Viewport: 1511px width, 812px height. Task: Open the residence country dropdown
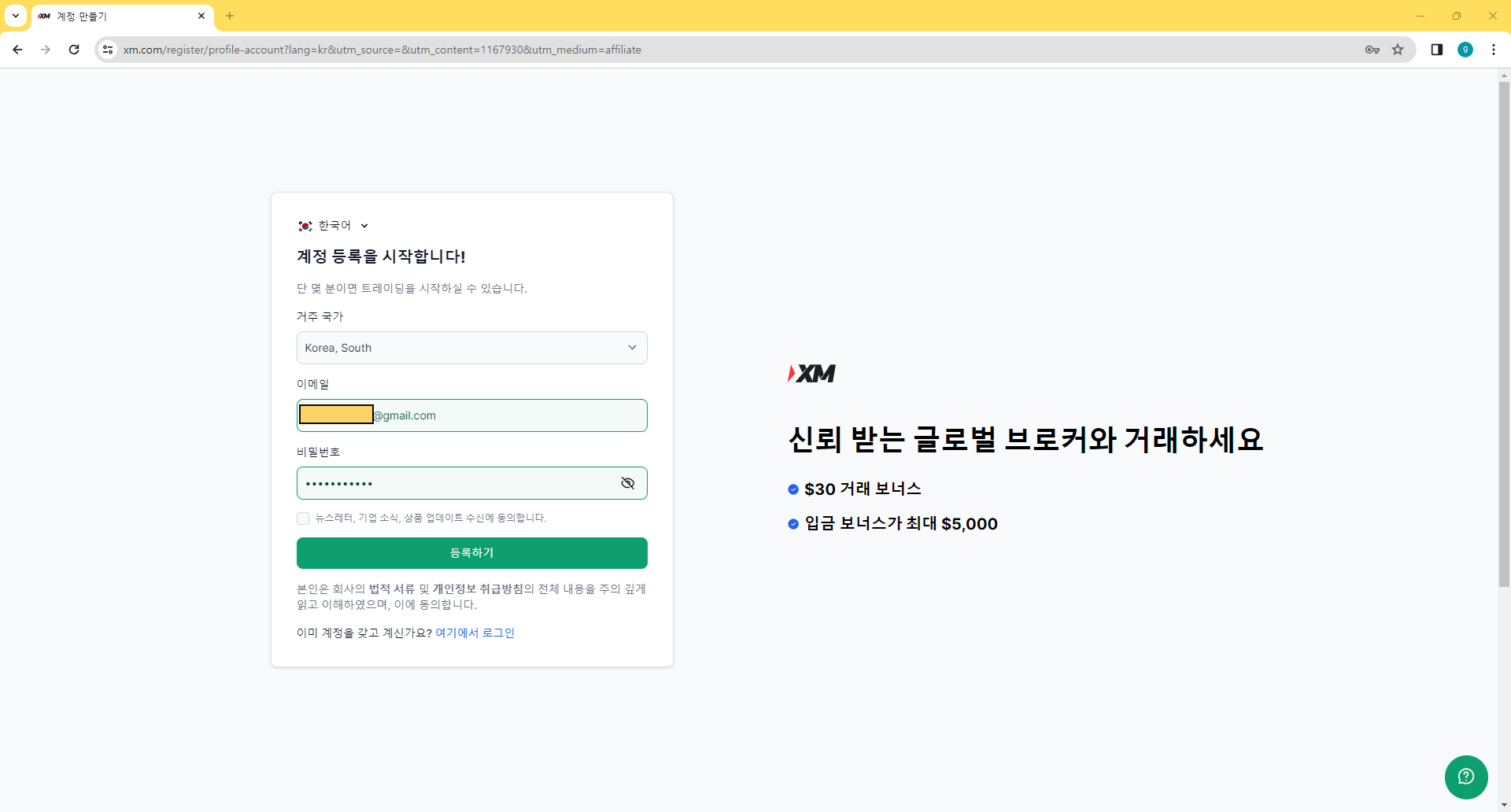point(471,347)
